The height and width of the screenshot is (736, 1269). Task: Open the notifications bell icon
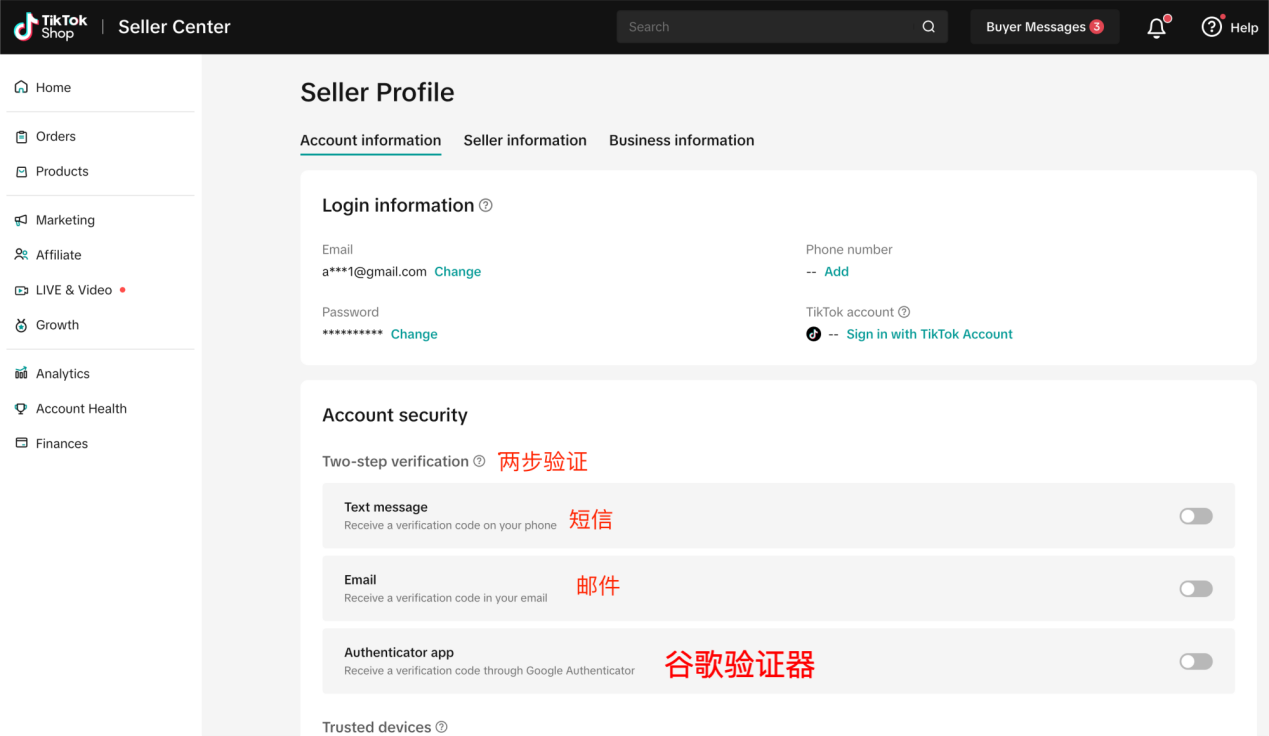point(1156,28)
